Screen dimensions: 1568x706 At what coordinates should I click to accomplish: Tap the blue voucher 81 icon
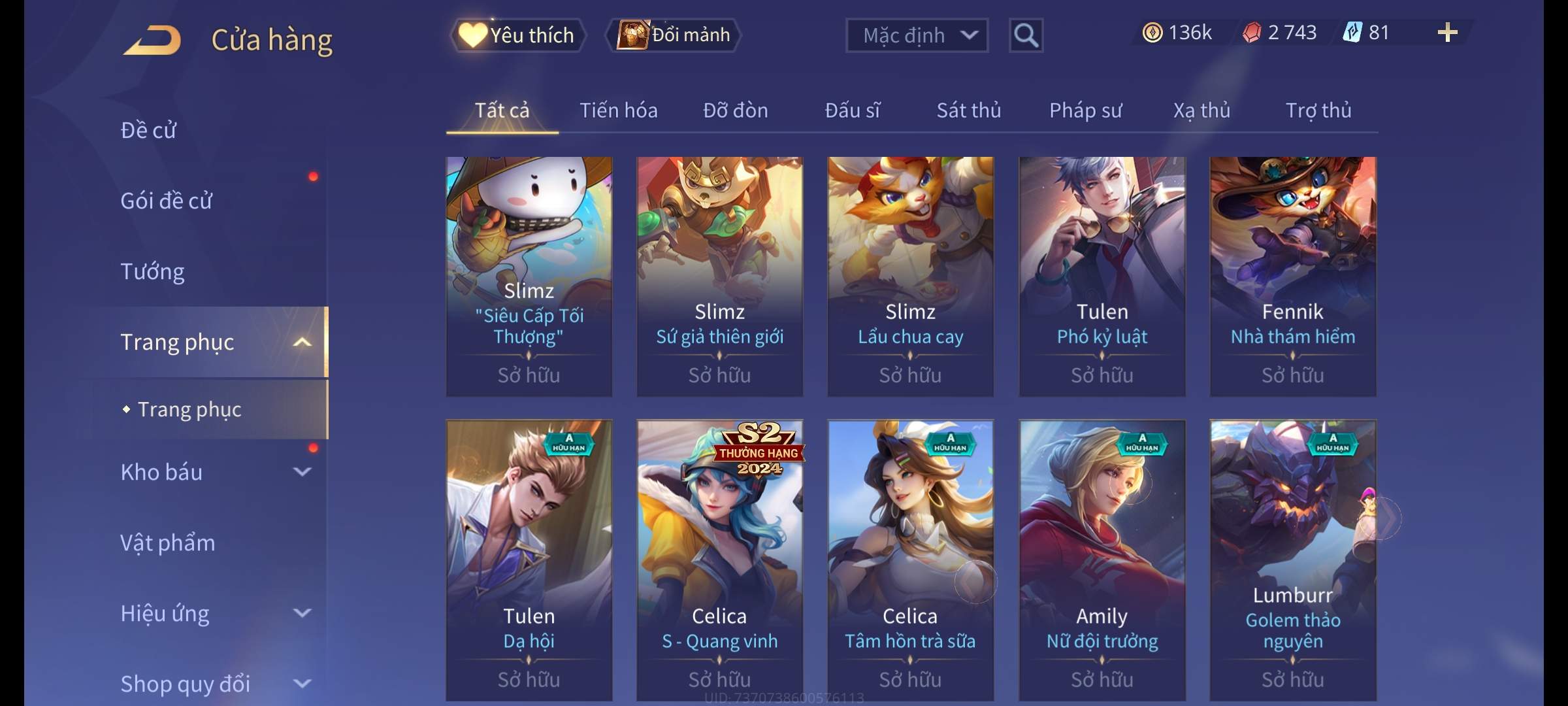click(x=1352, y=33)
